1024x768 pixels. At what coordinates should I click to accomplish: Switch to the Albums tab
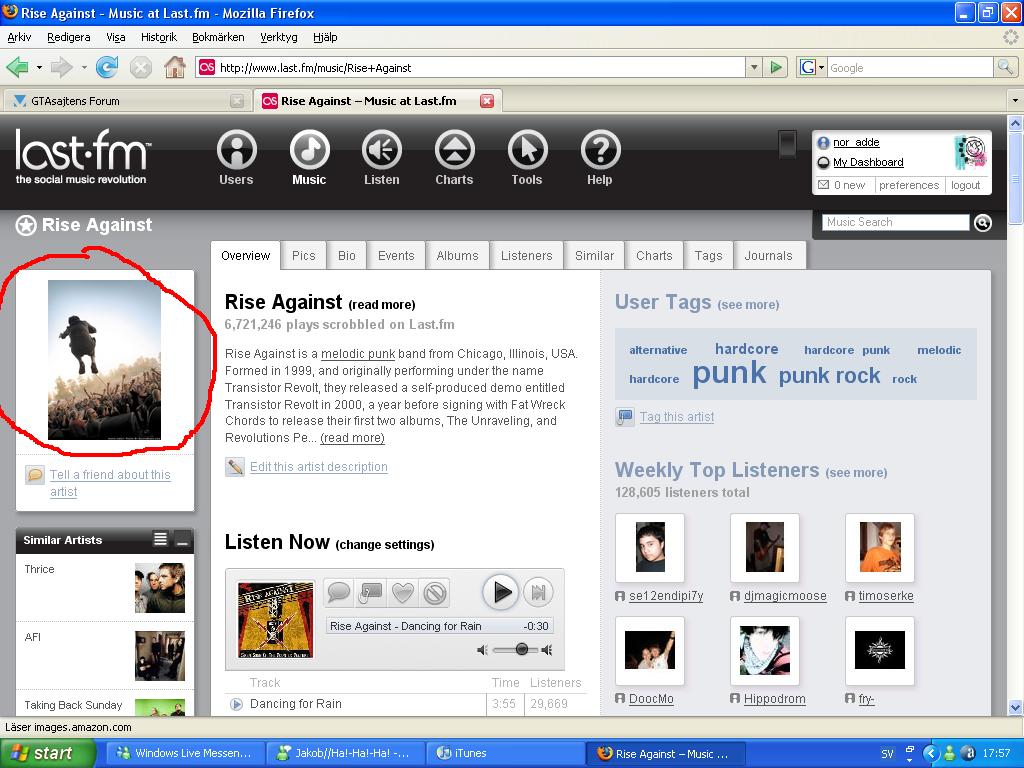pos(457,255)
